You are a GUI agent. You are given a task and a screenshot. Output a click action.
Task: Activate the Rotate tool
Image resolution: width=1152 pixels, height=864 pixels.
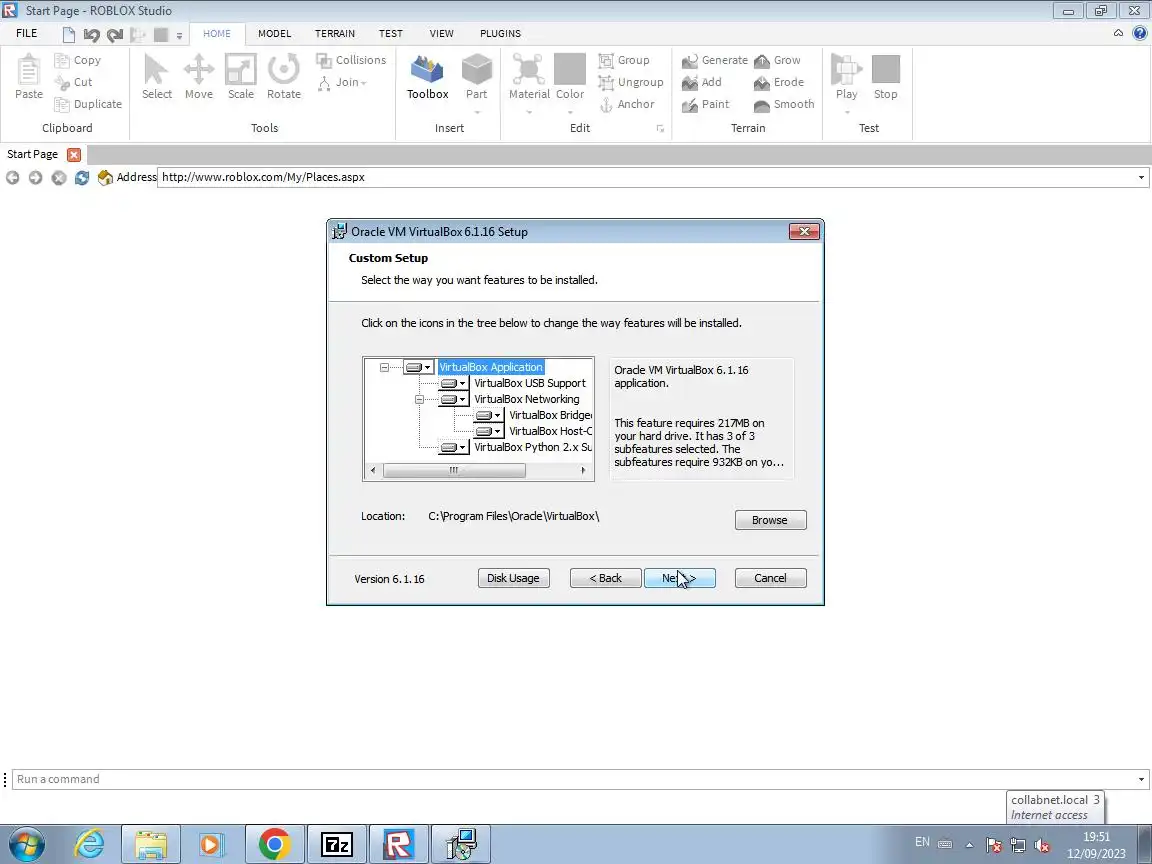pyautogui.click(x=284, y=76)
